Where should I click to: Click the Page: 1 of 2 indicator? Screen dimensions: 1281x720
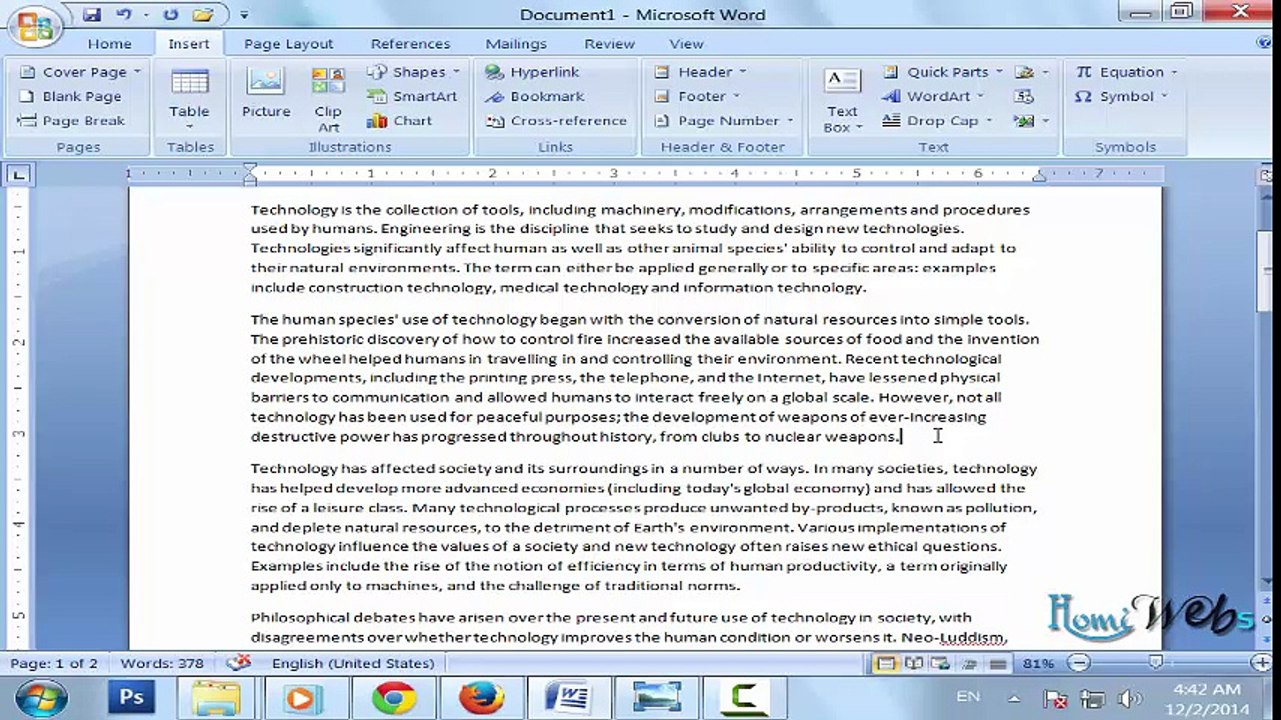pyautogui.click(x=54, y=663)
